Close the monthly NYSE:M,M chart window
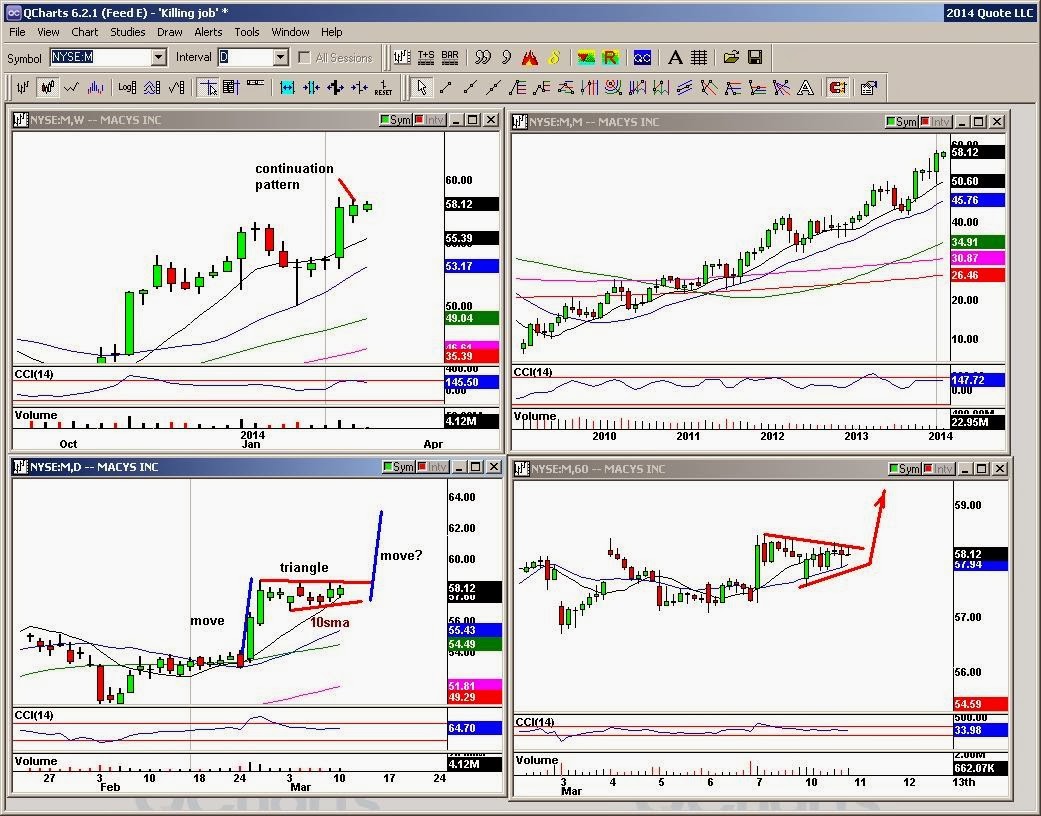Screen dimensions: 1041x816 pyautogui.click(x=997, y=122)
